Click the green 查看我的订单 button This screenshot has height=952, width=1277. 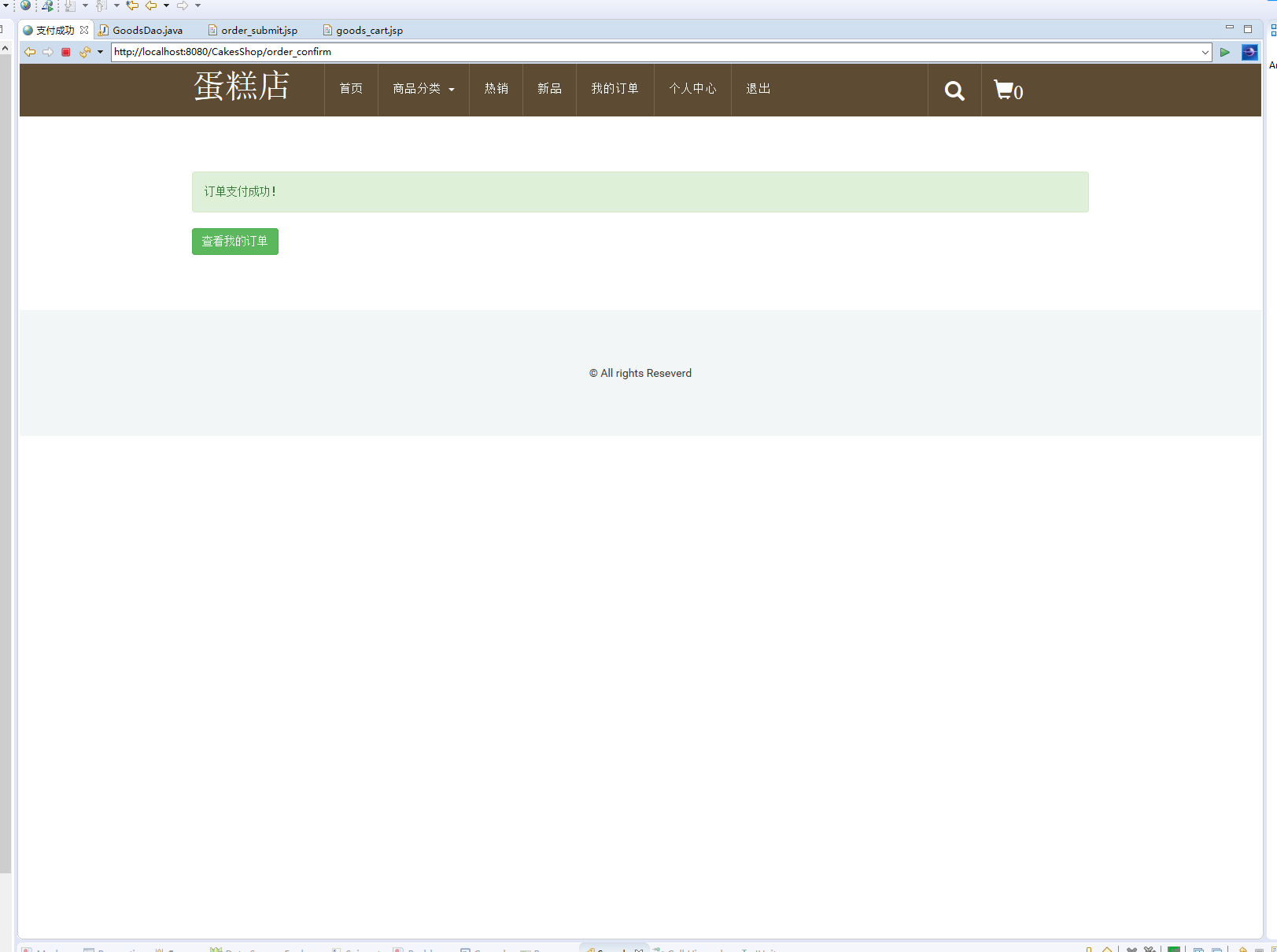coord(234,242)
